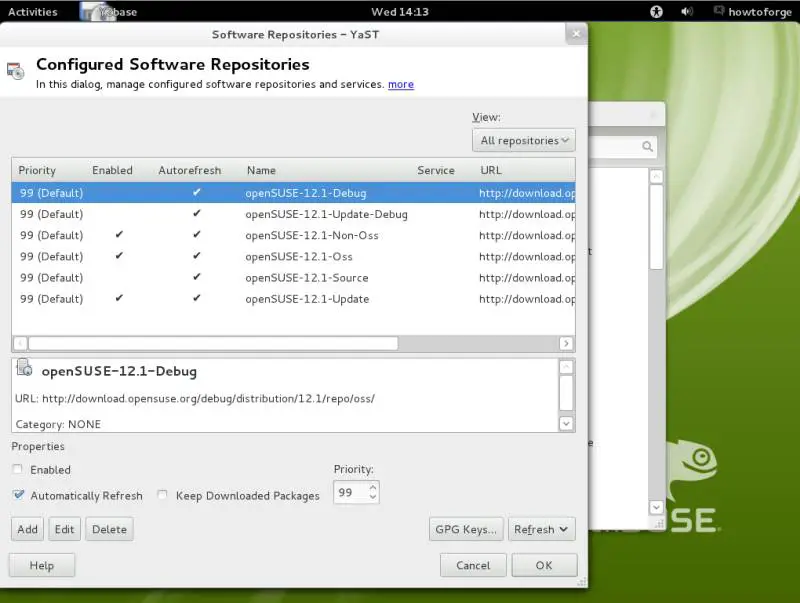Increase the Priority with the up arrow
This screenshot has width=800, height=603.
tap(373, 488)
